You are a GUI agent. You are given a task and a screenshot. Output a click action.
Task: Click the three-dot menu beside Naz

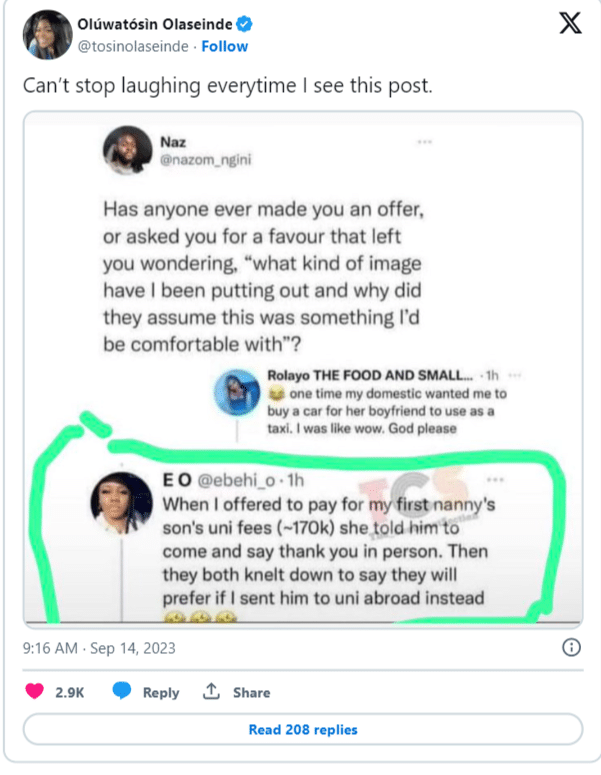click(x=425, y=143)
